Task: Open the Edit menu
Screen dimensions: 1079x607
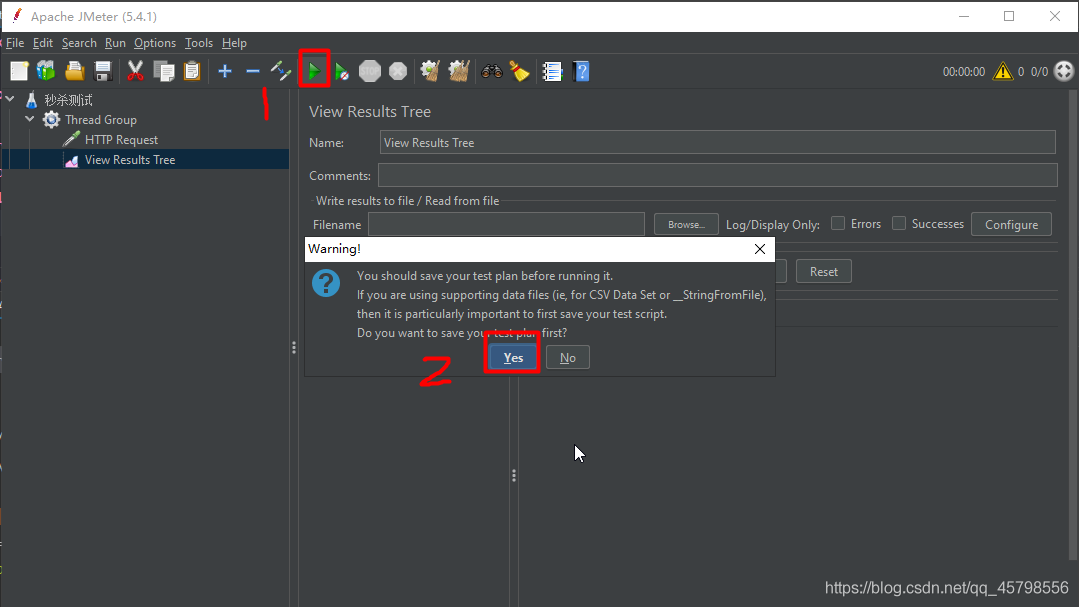Action: (x=43, y=43)
